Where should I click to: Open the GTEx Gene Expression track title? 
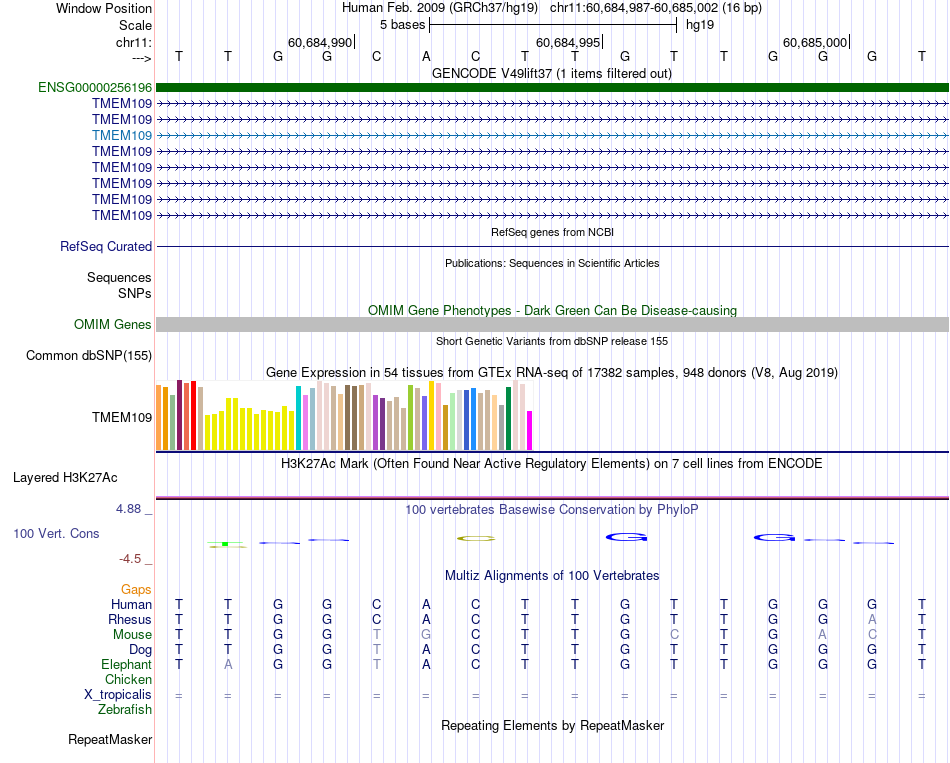point(552,373)
